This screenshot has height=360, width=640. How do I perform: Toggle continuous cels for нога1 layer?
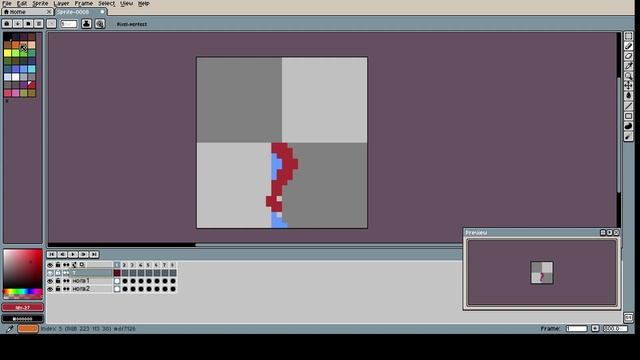[x=66, y=281]
